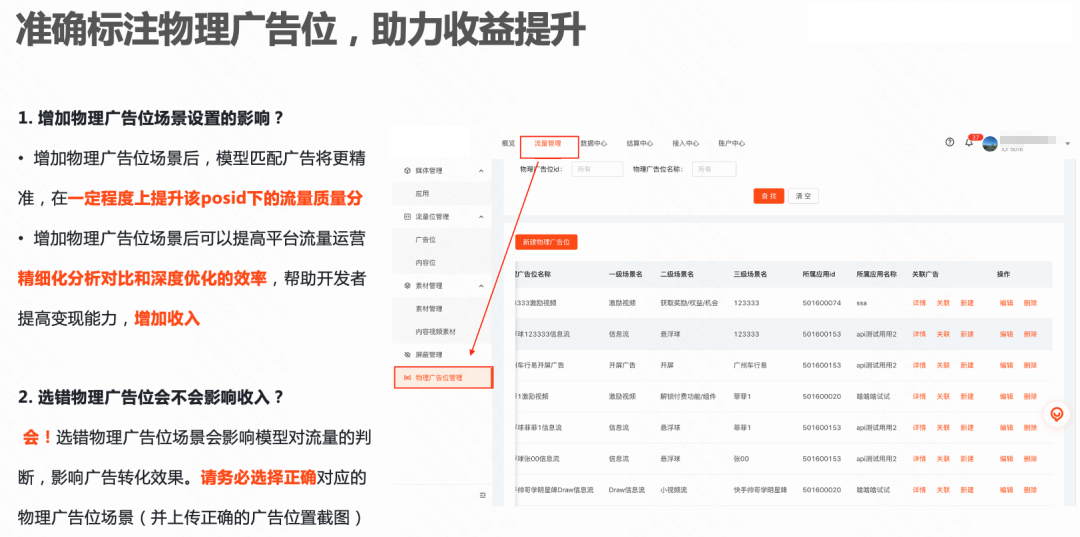The width and height of the screenshot is (1080, 537).
Task: Click 编辑 in the 解锁付费功能/组件 row
Action: pos(1006,397)
